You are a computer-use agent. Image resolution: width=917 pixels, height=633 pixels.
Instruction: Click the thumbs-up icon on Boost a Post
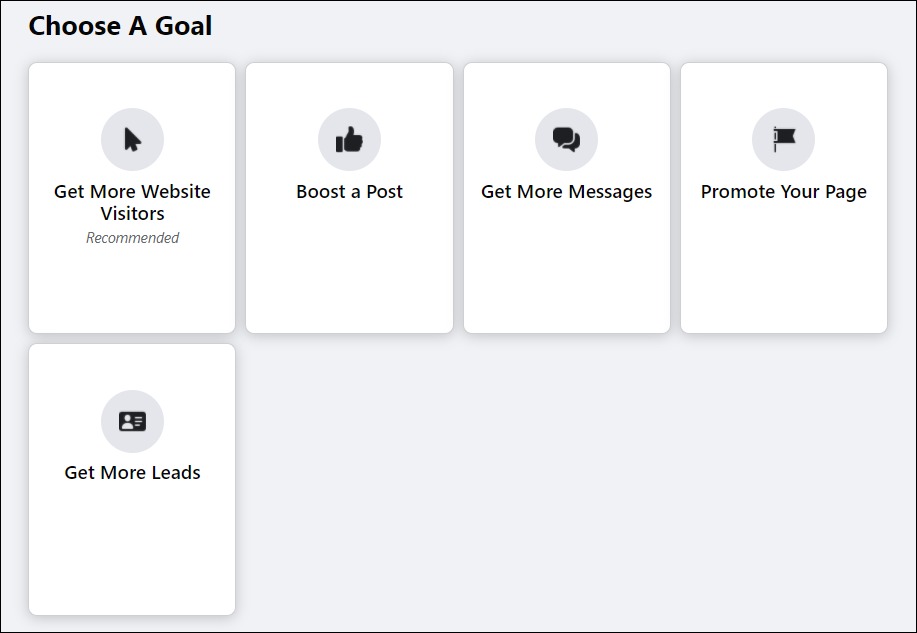pyautogui.click(x=349, y=140)
